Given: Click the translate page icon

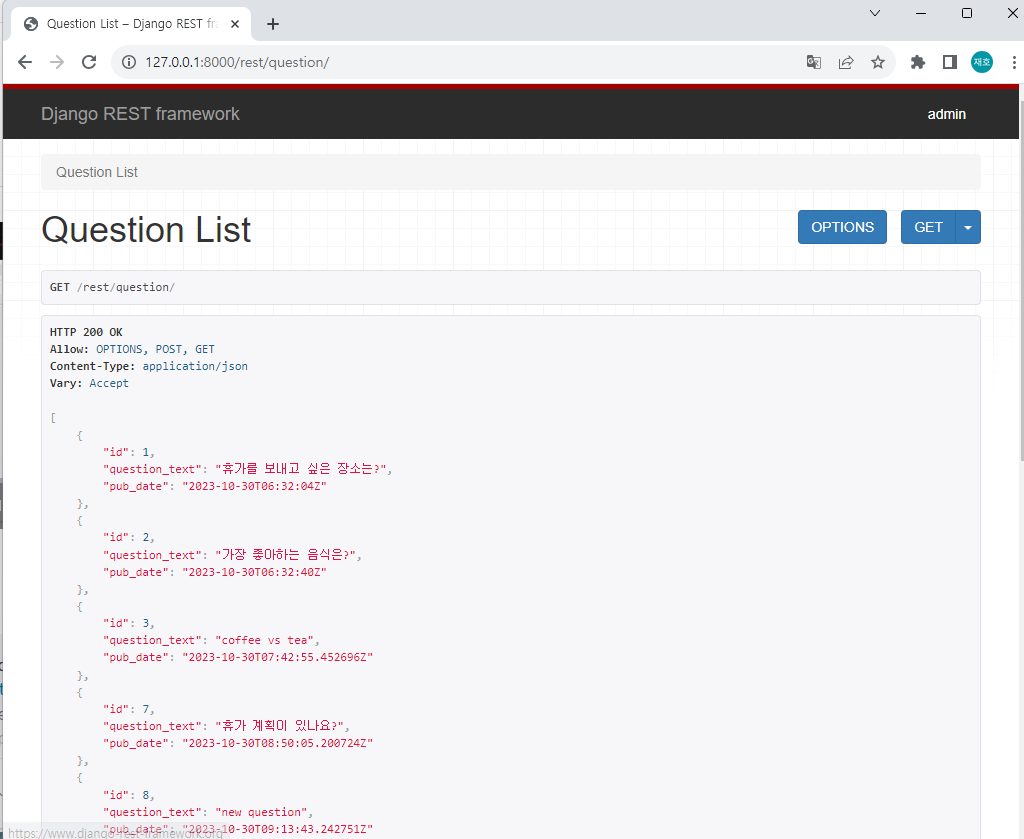Looking at the screenshot, I should [814, 62].
